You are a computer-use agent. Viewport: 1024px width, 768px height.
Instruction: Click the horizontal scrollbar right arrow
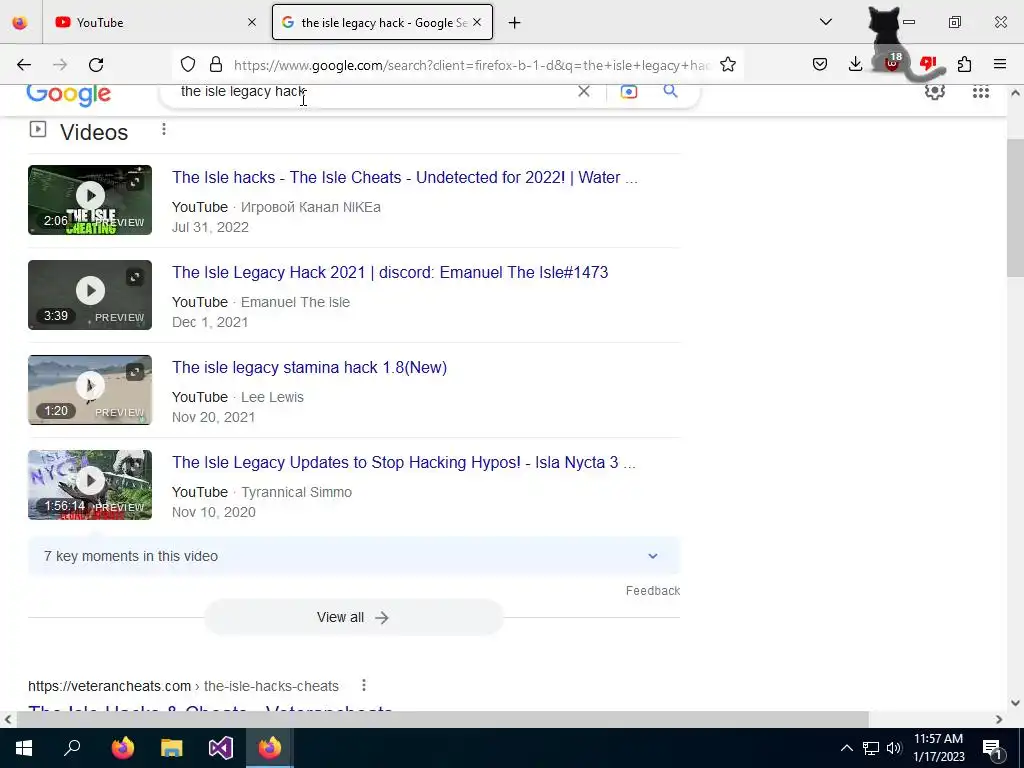999,720
